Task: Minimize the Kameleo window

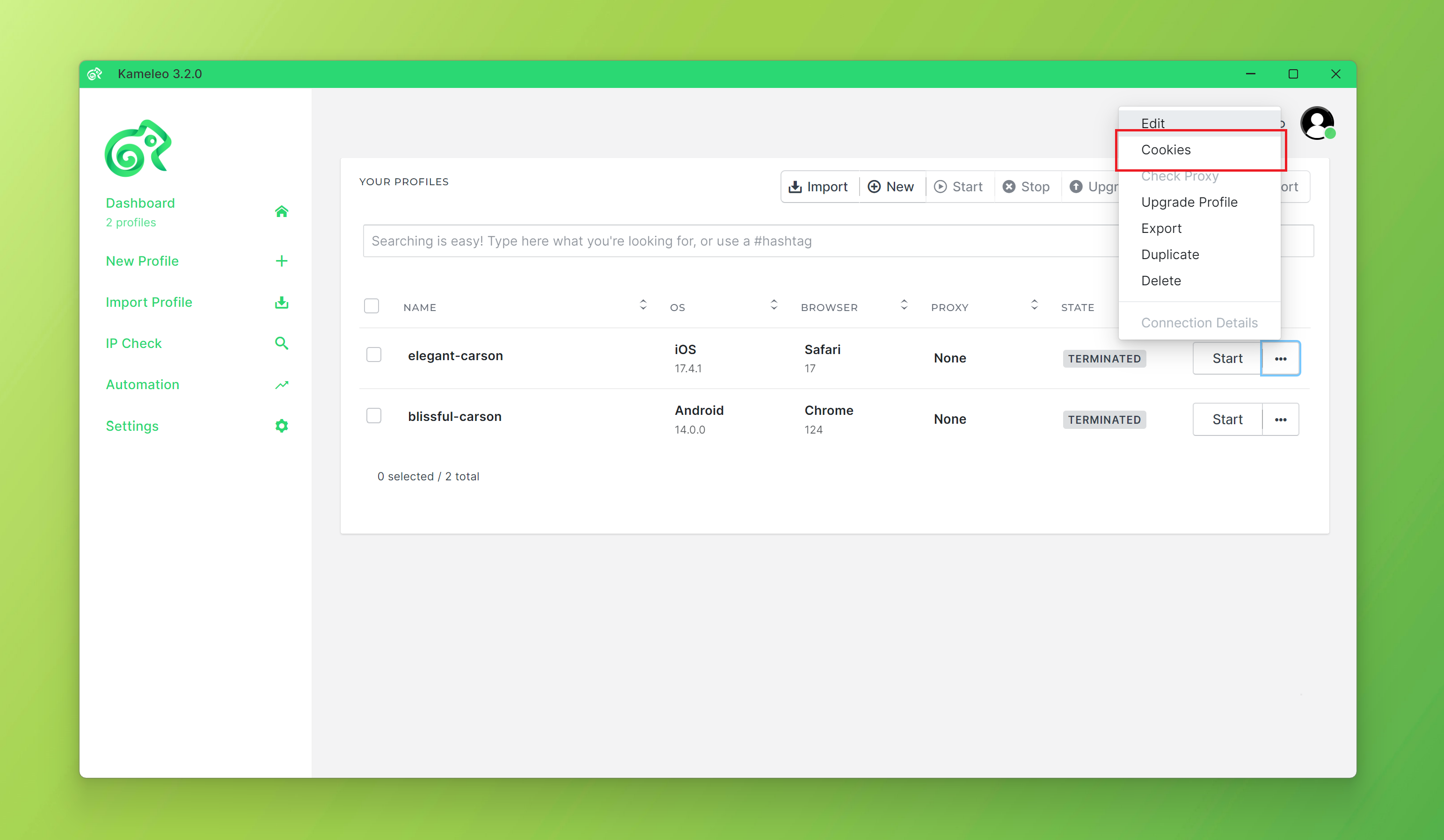Action: point(1251,74)
